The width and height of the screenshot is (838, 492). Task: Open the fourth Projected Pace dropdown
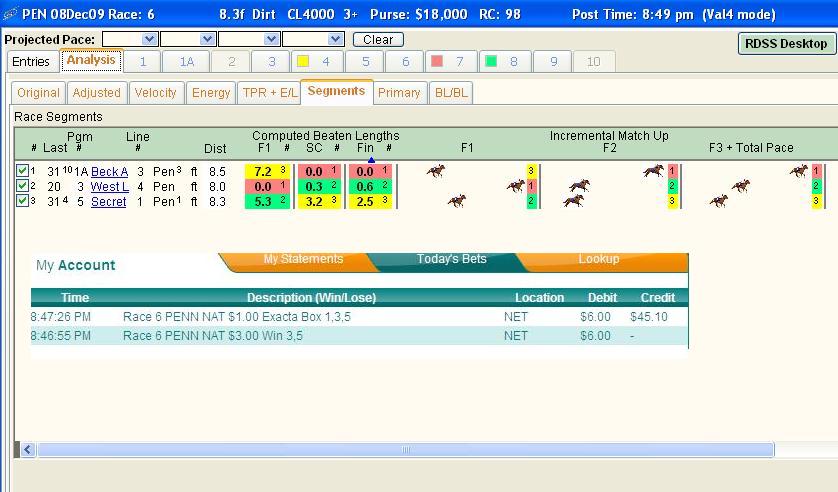point(336,39)
